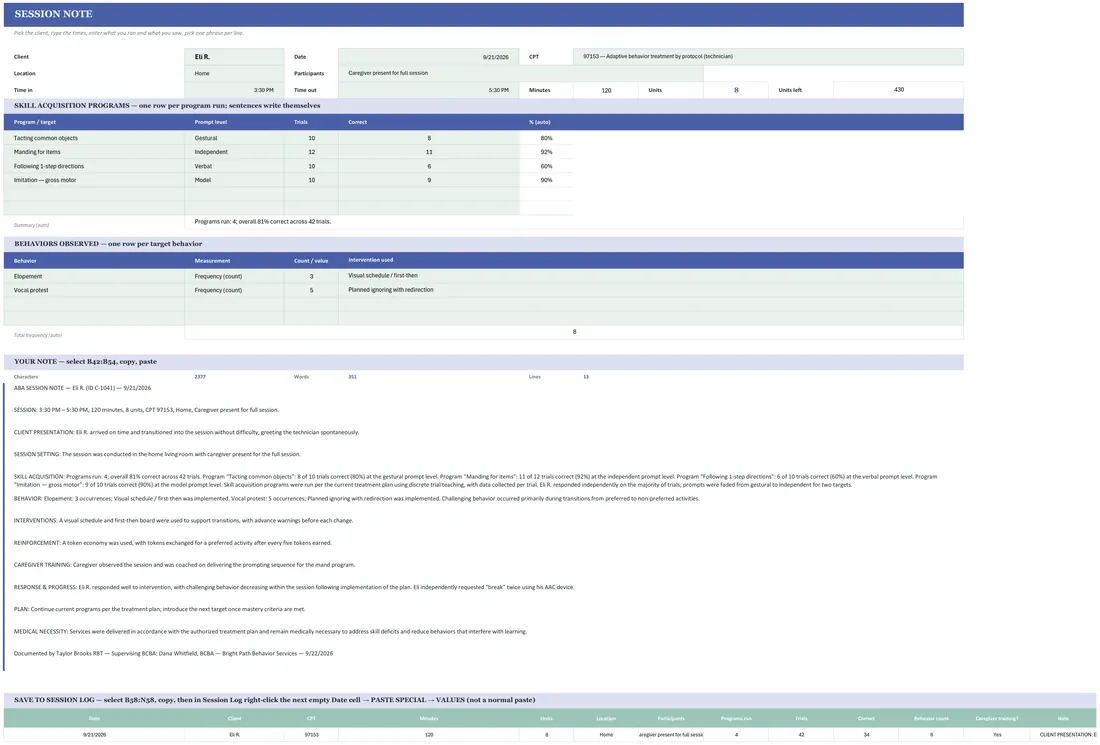Click the Date field 9/21/2026 in header
The width and height of the screenshot is (1100, 745).
pyautogui.click(x=429, y=57)
